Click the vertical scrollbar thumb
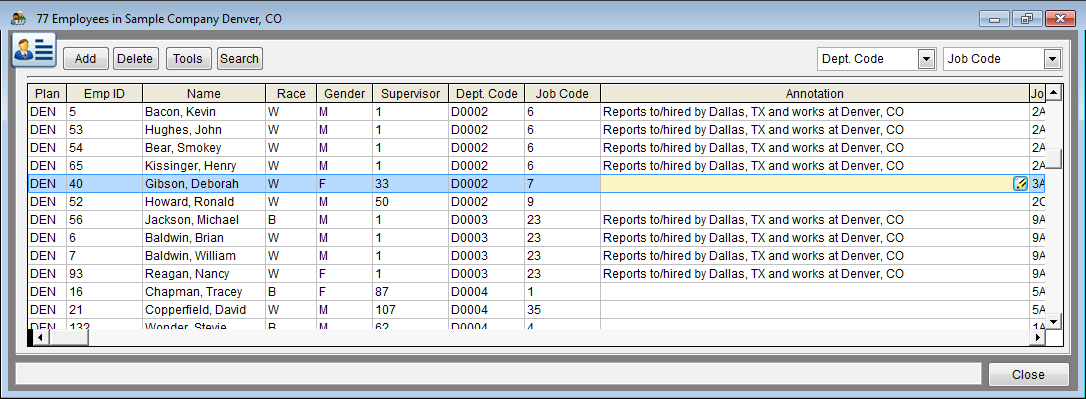Viewport: 1086px width, 399px height. click(1053, 158)
